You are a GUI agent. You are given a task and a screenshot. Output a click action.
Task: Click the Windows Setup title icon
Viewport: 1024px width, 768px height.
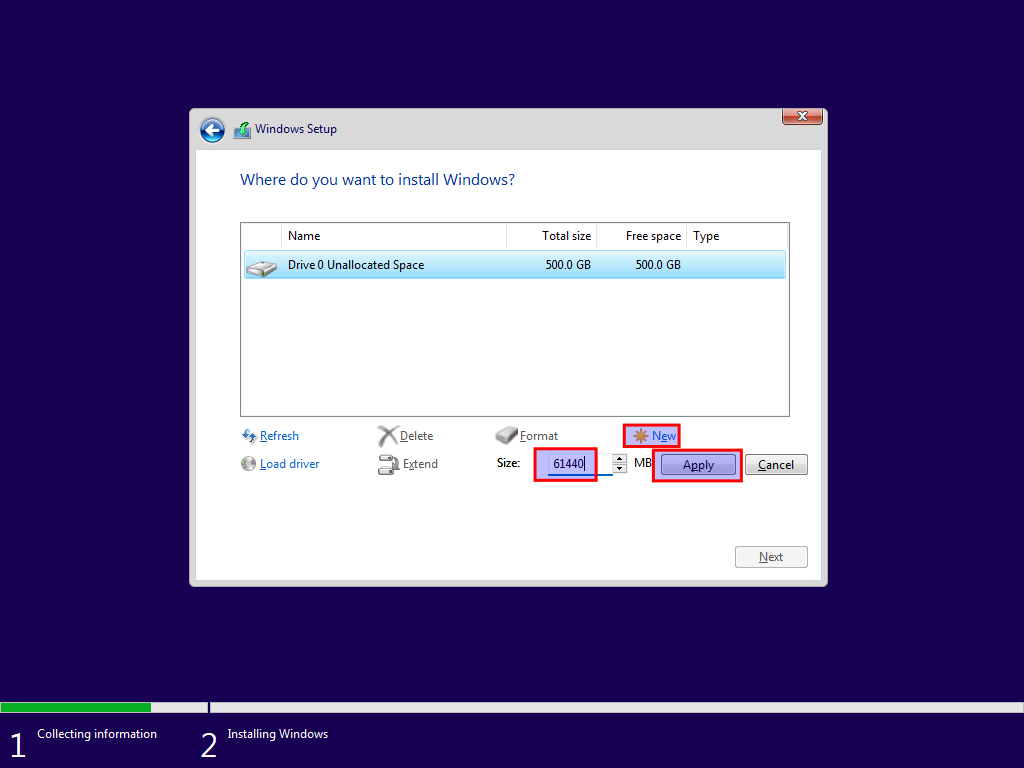[x=242, y=130]
